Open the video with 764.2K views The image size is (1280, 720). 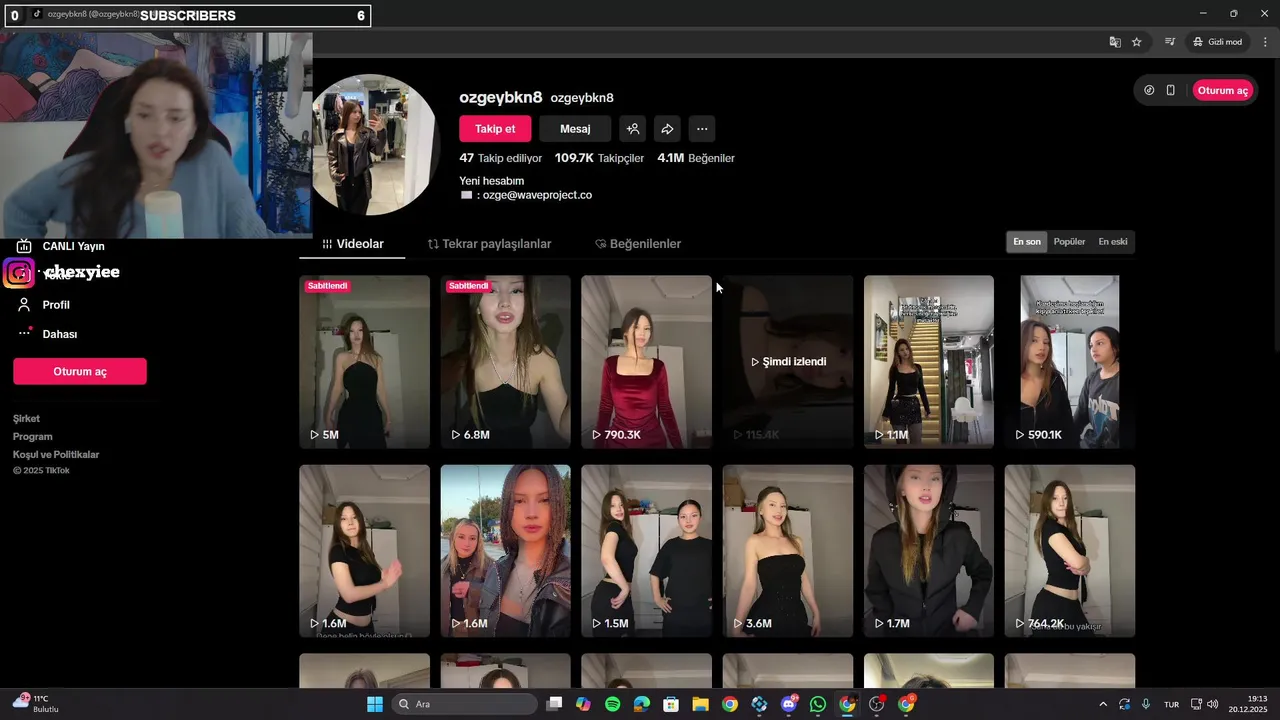click(1070, 550)
